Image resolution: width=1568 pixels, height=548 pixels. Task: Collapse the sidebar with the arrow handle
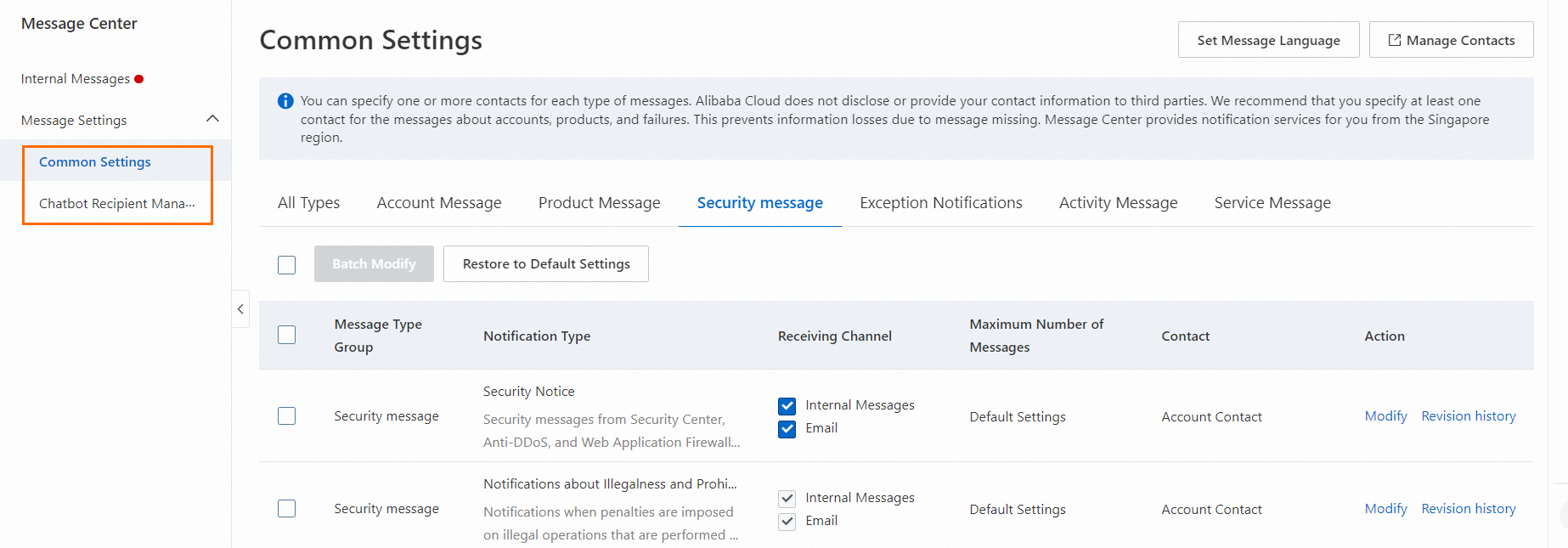click(x=240, y=309)
